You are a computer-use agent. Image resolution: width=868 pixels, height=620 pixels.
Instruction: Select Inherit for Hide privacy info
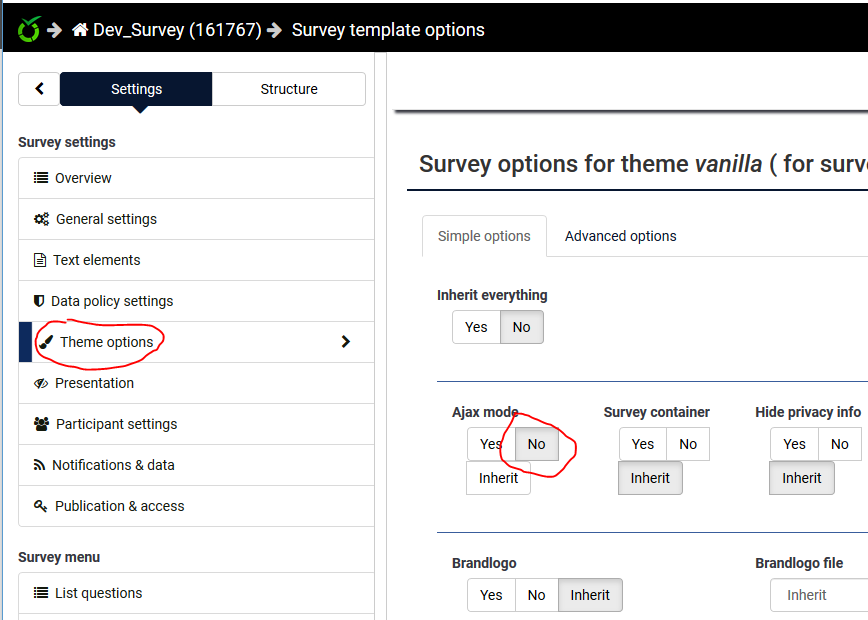(801, 478)
